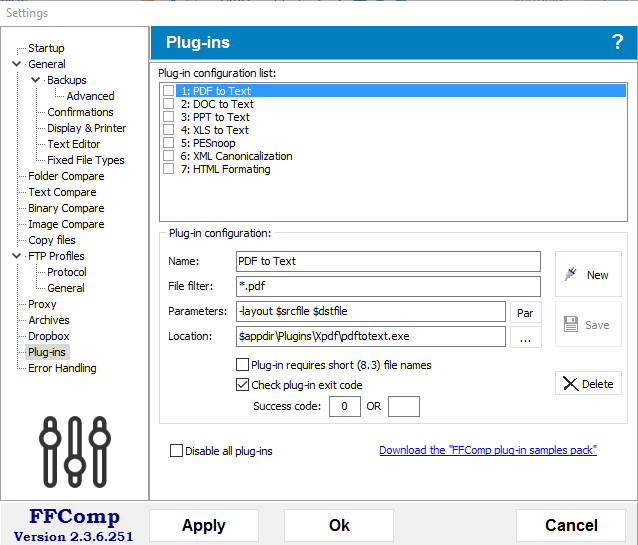Click the New plug-in button
The width and height of the screenshot is (638, 545).
point(588,275)
